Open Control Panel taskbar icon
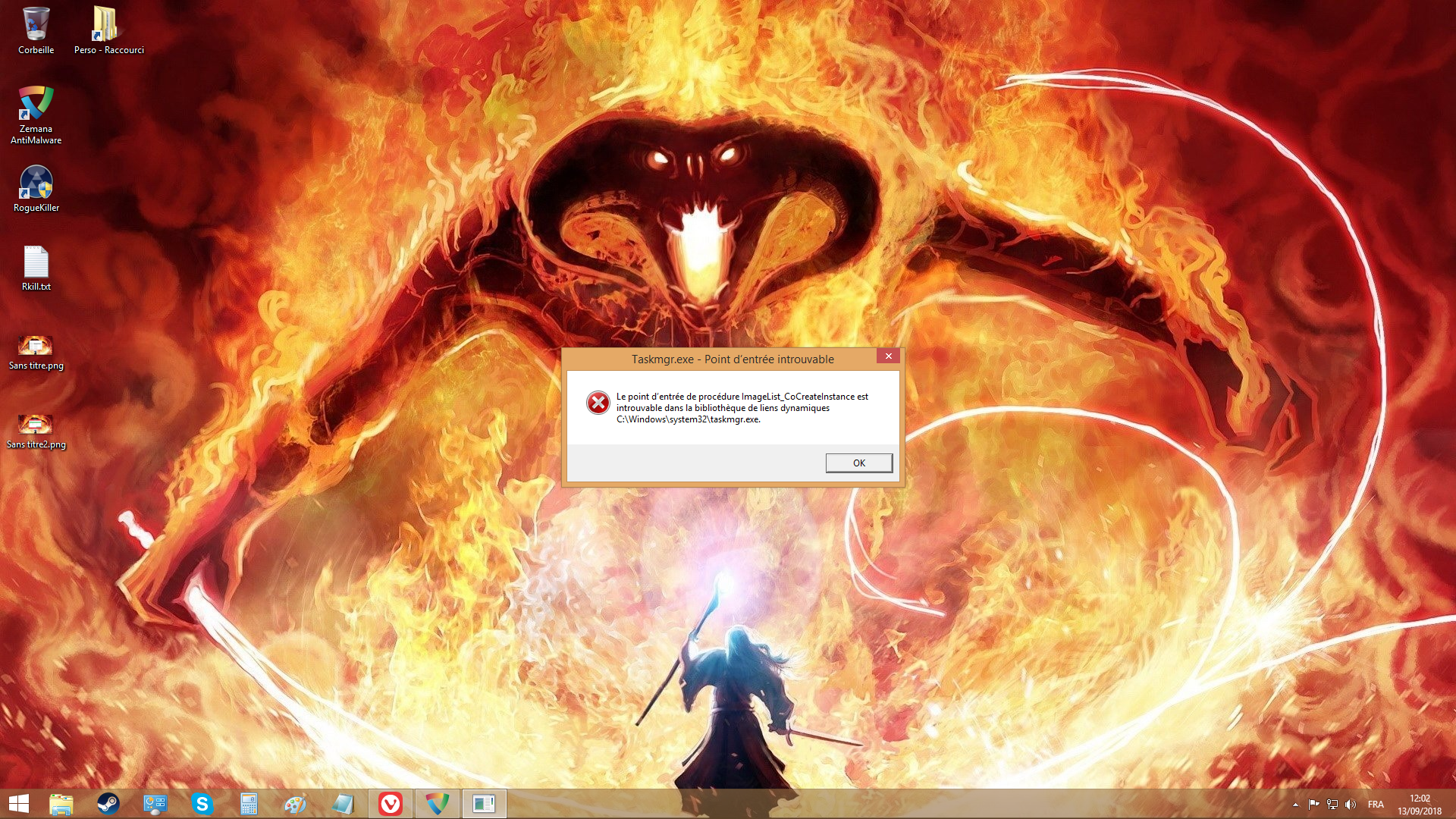Image resolution: width=1456 pixels, height=819 pixels. coord(155,804)
